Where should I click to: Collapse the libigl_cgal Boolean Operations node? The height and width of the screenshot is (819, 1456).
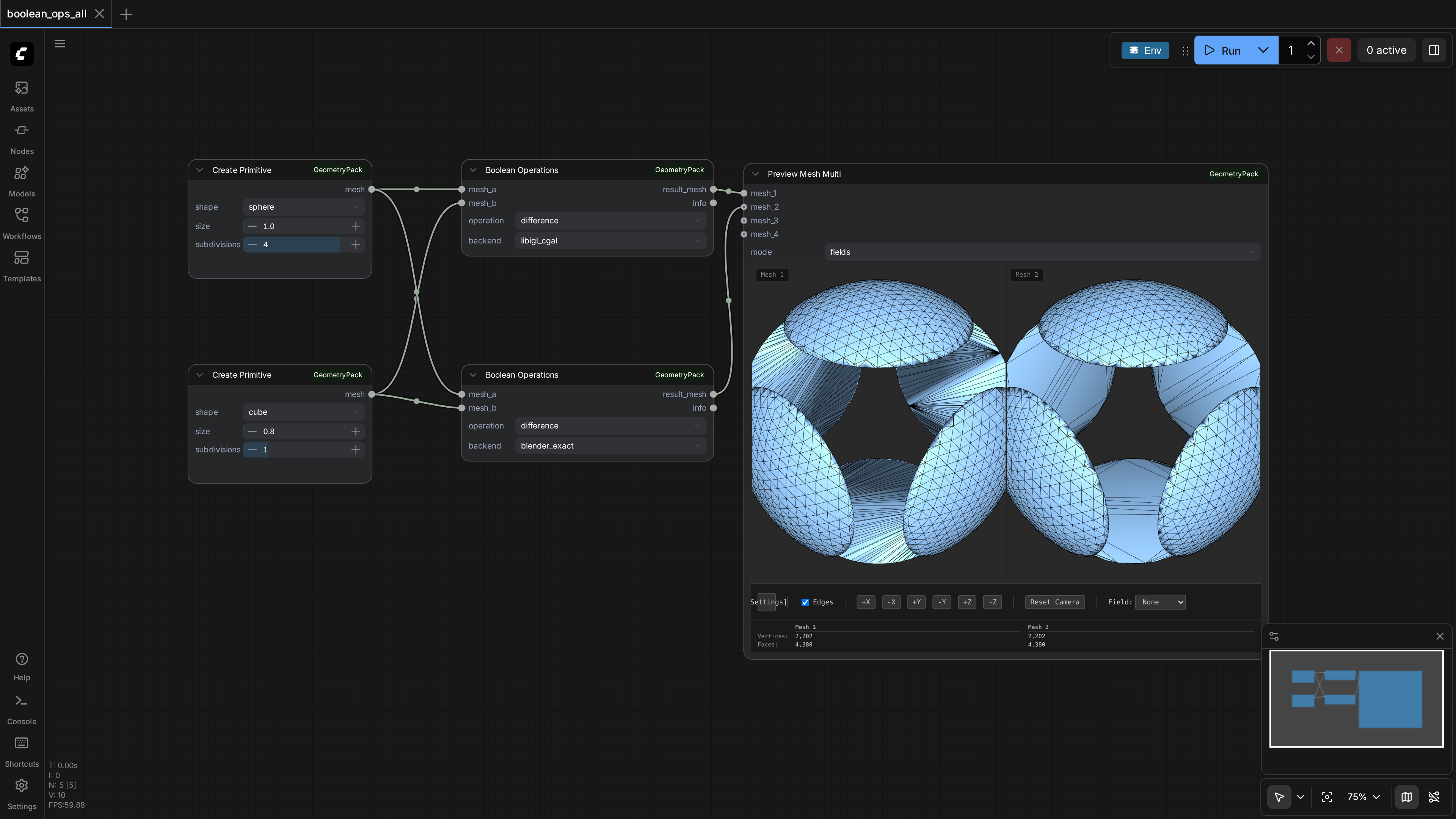pyautogui.click(x=473, y=170)
